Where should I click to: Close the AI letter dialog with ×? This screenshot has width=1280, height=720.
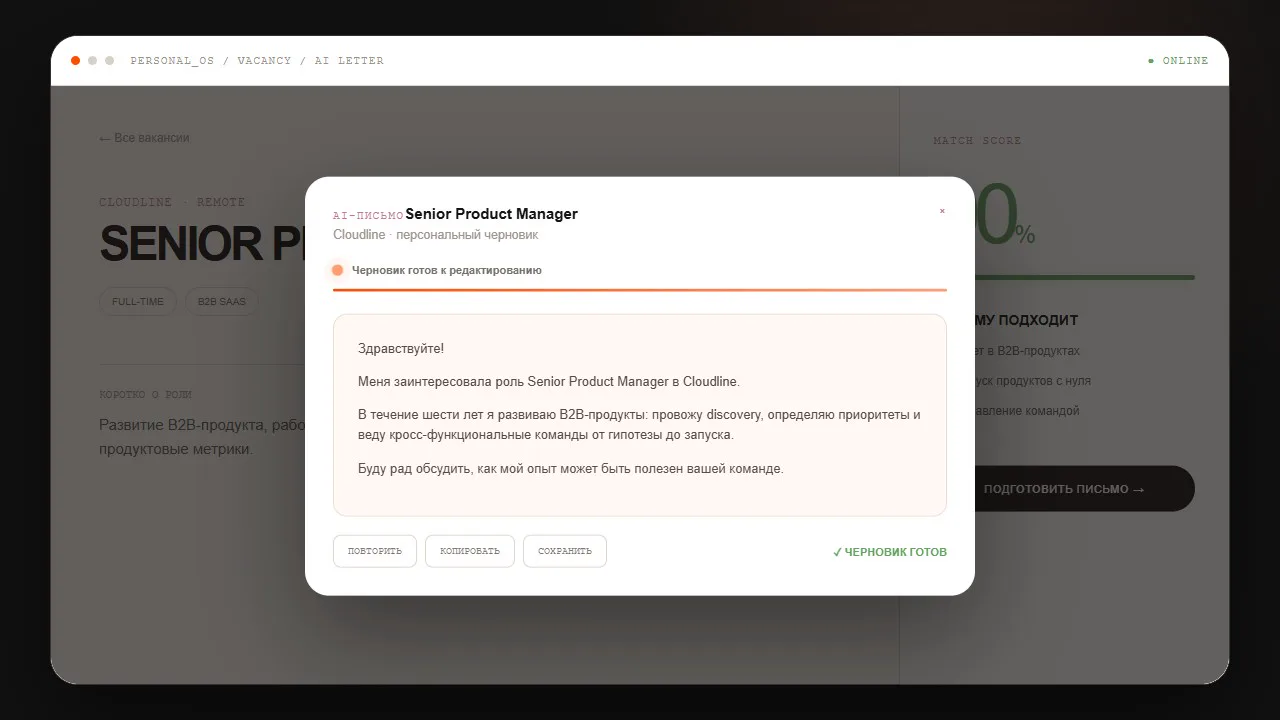pos(942,211)
